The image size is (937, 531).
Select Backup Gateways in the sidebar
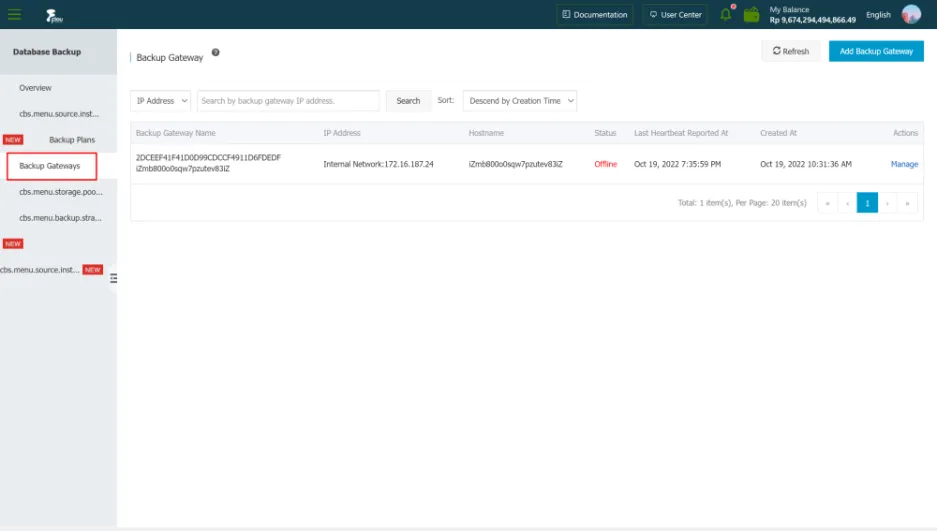[x=50, y=166]
